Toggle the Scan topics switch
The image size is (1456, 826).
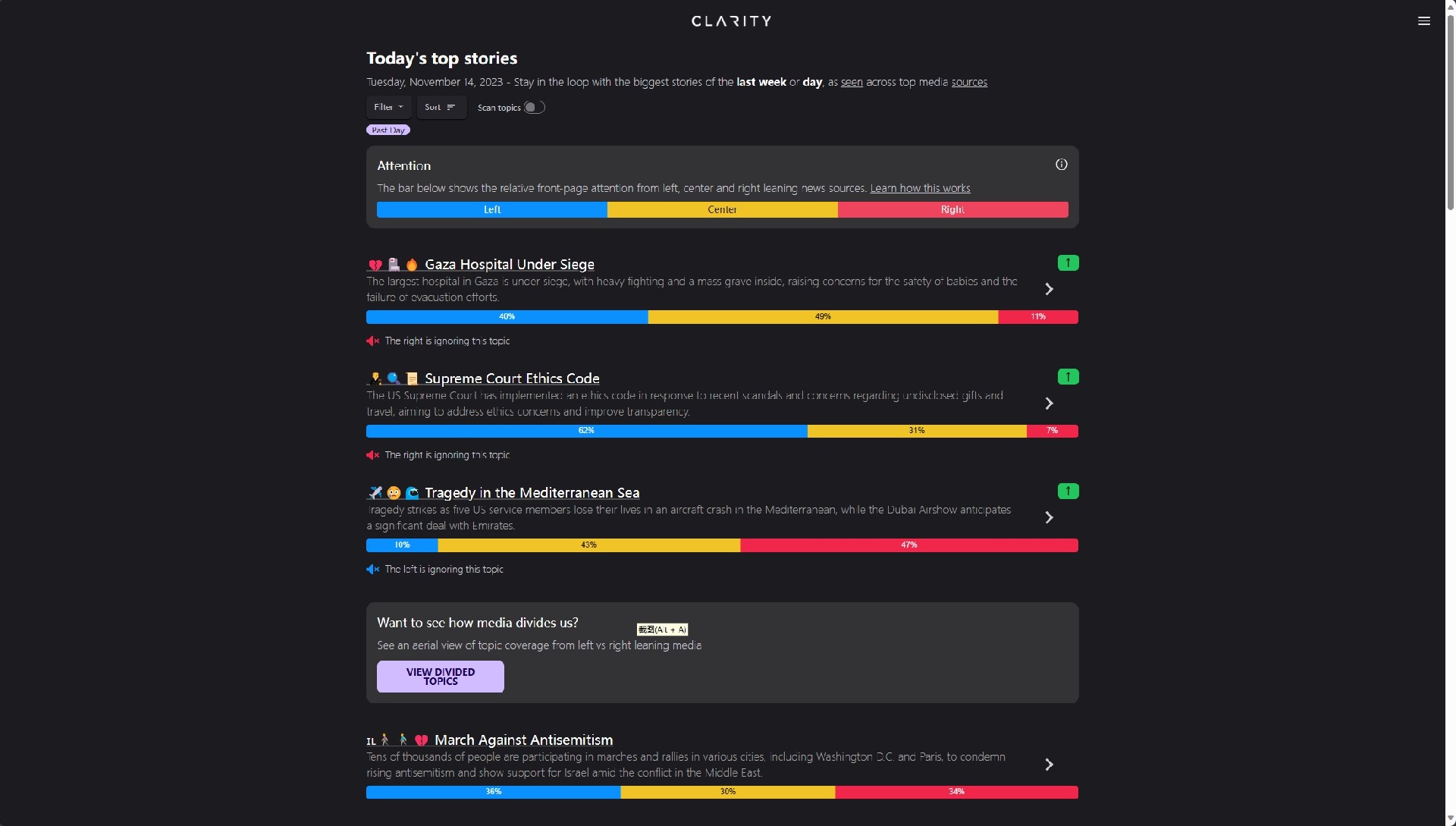coord(534,108)
